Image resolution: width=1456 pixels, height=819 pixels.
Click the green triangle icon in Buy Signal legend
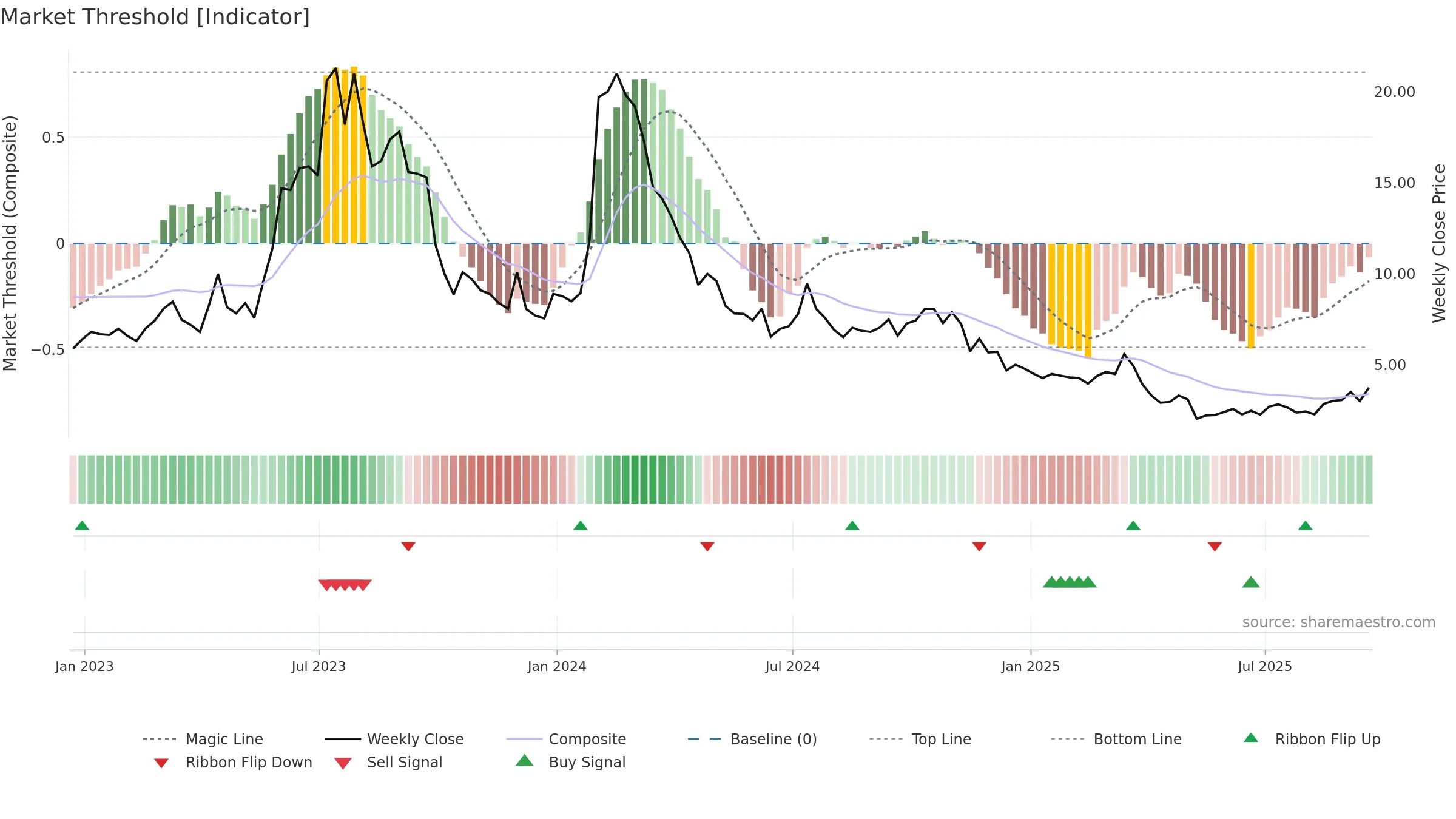(525, 760)
